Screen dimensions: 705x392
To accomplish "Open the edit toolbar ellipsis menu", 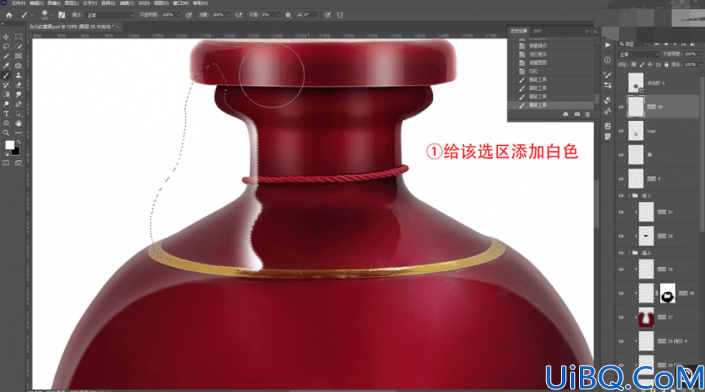I will [18, 133].
